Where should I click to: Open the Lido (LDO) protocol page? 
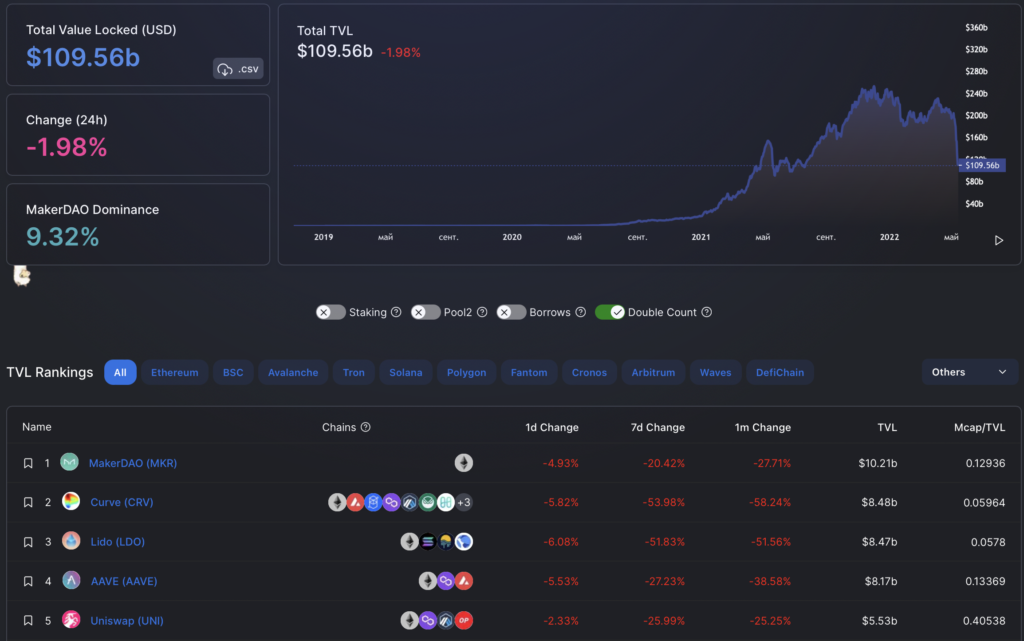tap(120, 541)
